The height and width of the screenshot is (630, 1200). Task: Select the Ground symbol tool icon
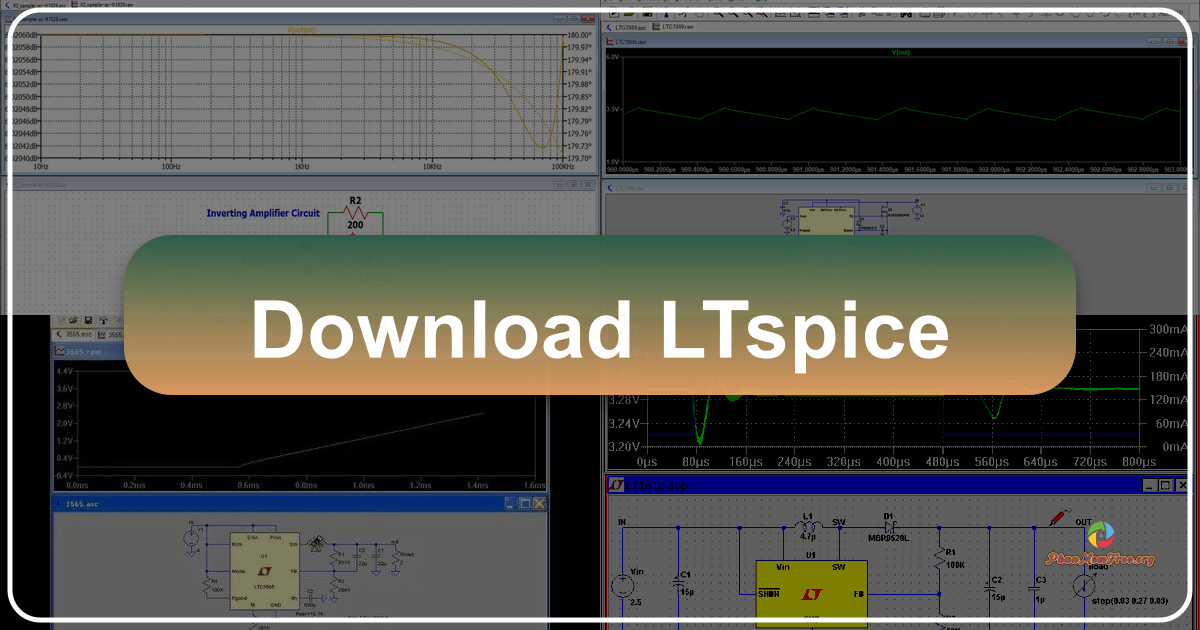coord(972,14)
